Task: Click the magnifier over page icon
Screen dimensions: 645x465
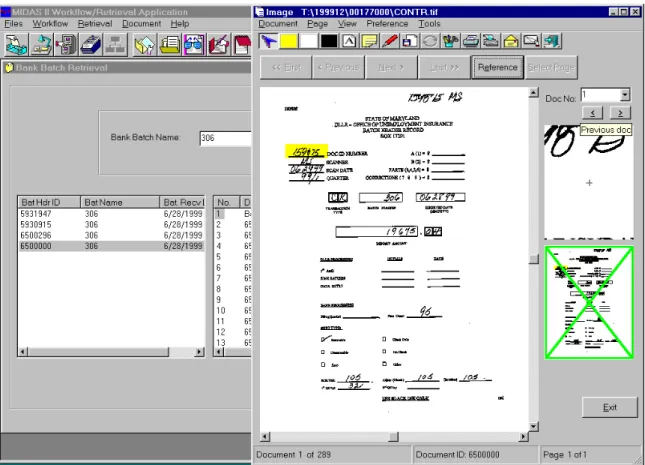Action: coord(531,41)
